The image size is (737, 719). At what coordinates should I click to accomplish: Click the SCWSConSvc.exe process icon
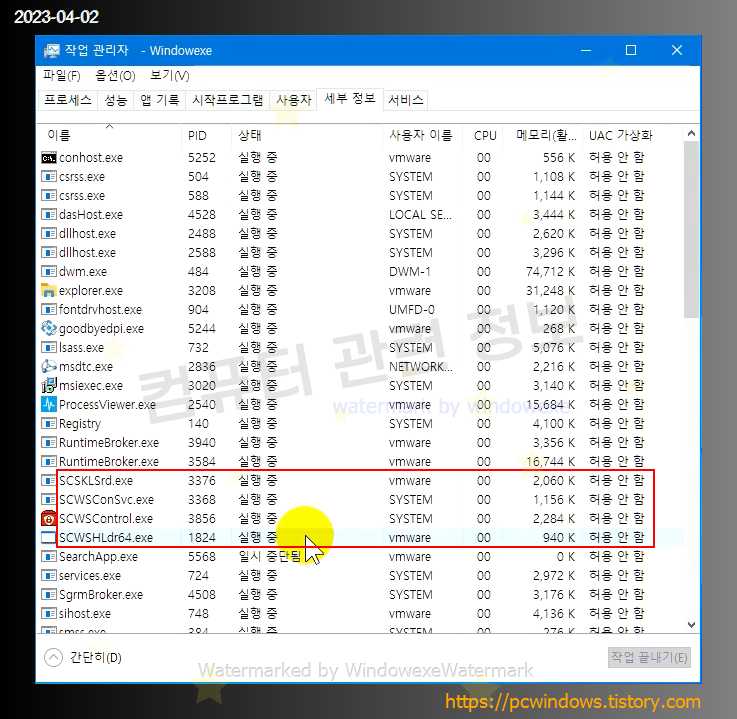(48, 500)
